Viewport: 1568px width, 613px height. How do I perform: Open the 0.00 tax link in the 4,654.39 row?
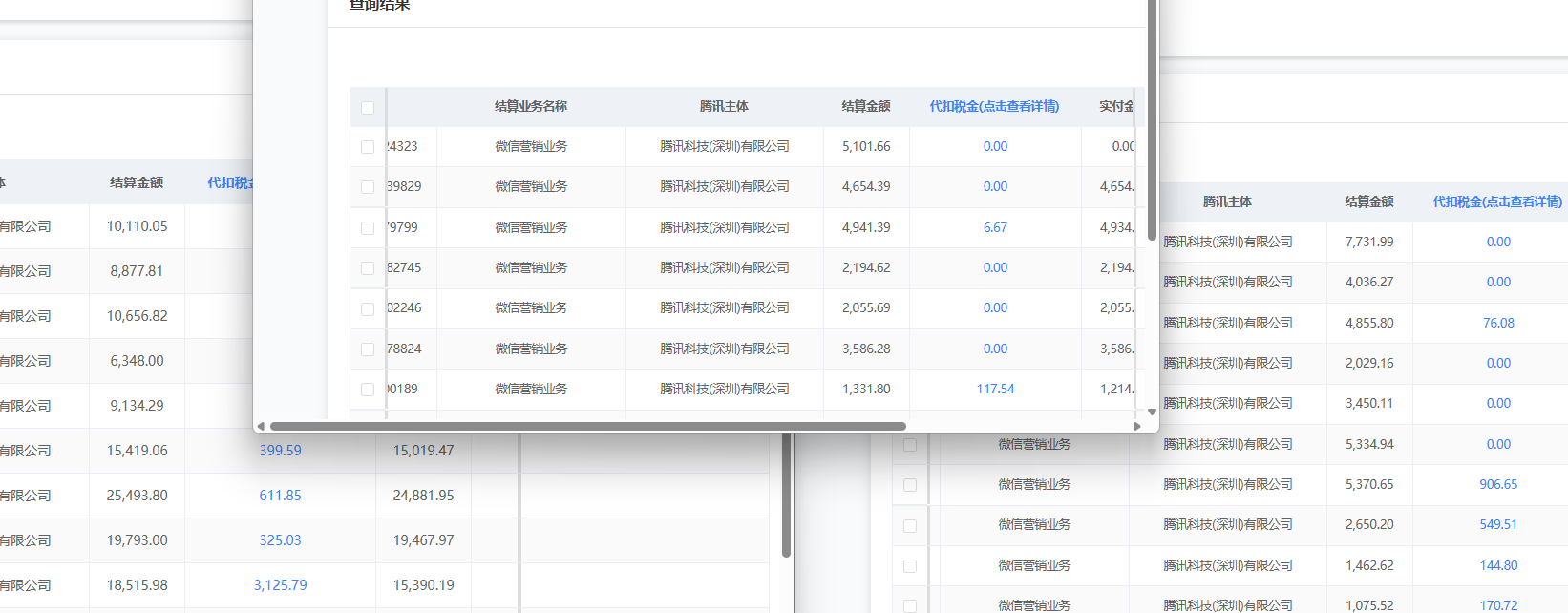995,186
